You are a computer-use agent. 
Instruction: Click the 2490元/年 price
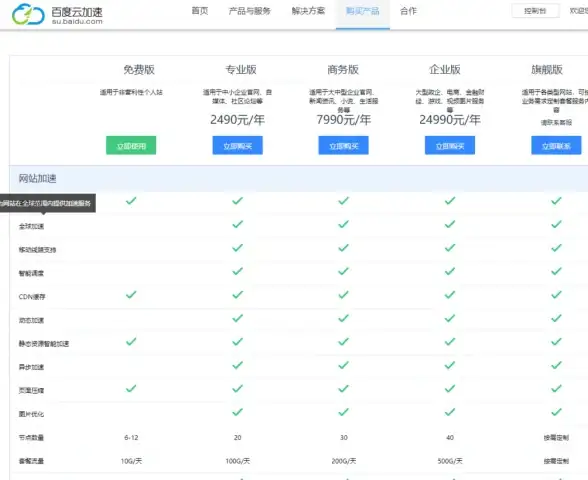point(237,120)
